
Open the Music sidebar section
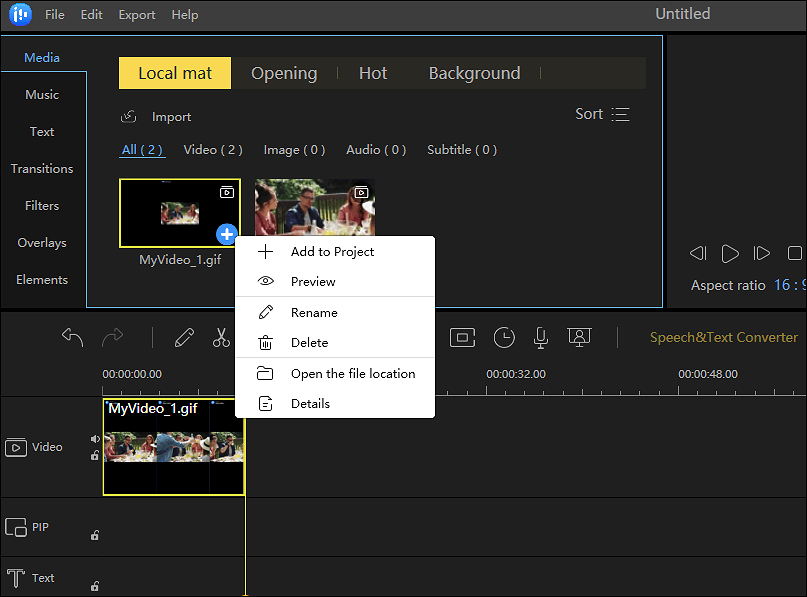[x=42, y=95]
